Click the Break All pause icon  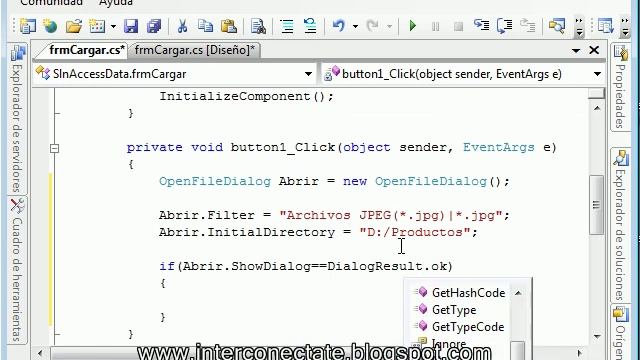pos(436,27)
